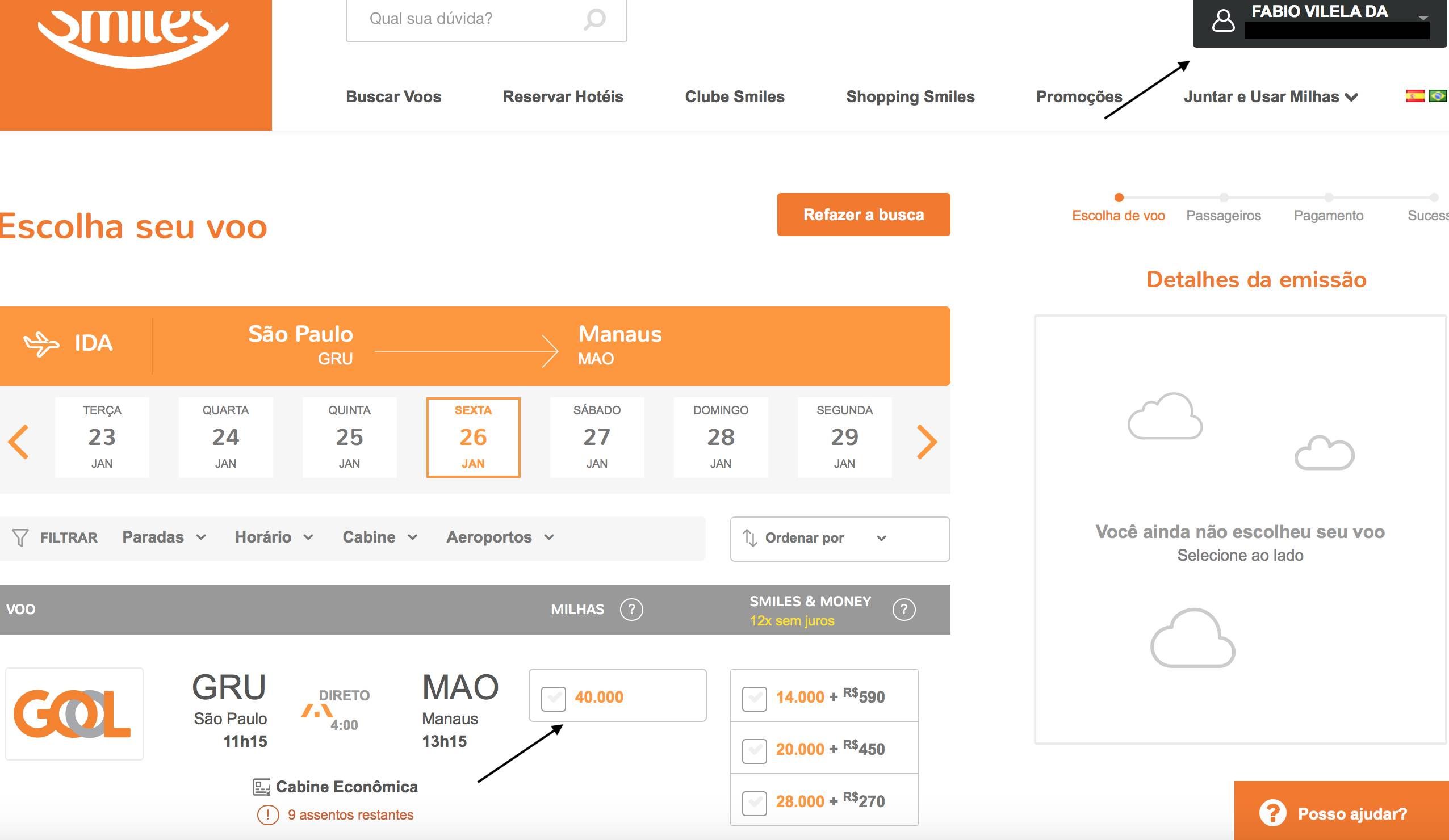This screenshot has height=840, width=1449.
Task: Open the Horário filter dropdown
Action: 274,537
